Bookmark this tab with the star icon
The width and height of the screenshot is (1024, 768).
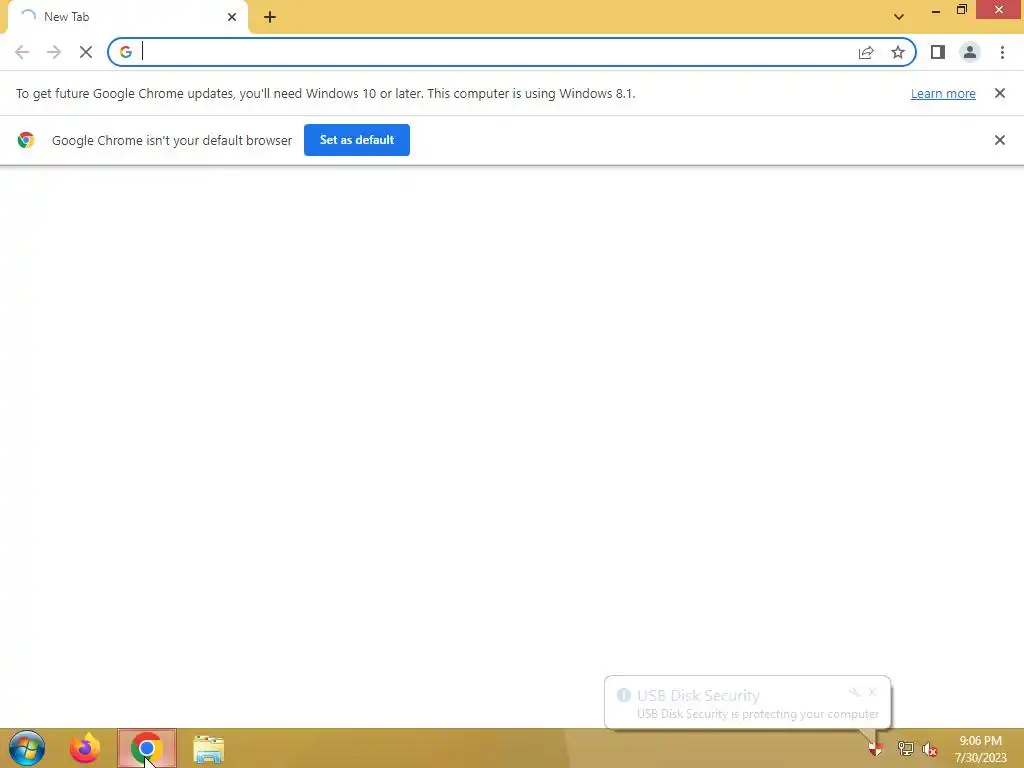tap(898, 52)
